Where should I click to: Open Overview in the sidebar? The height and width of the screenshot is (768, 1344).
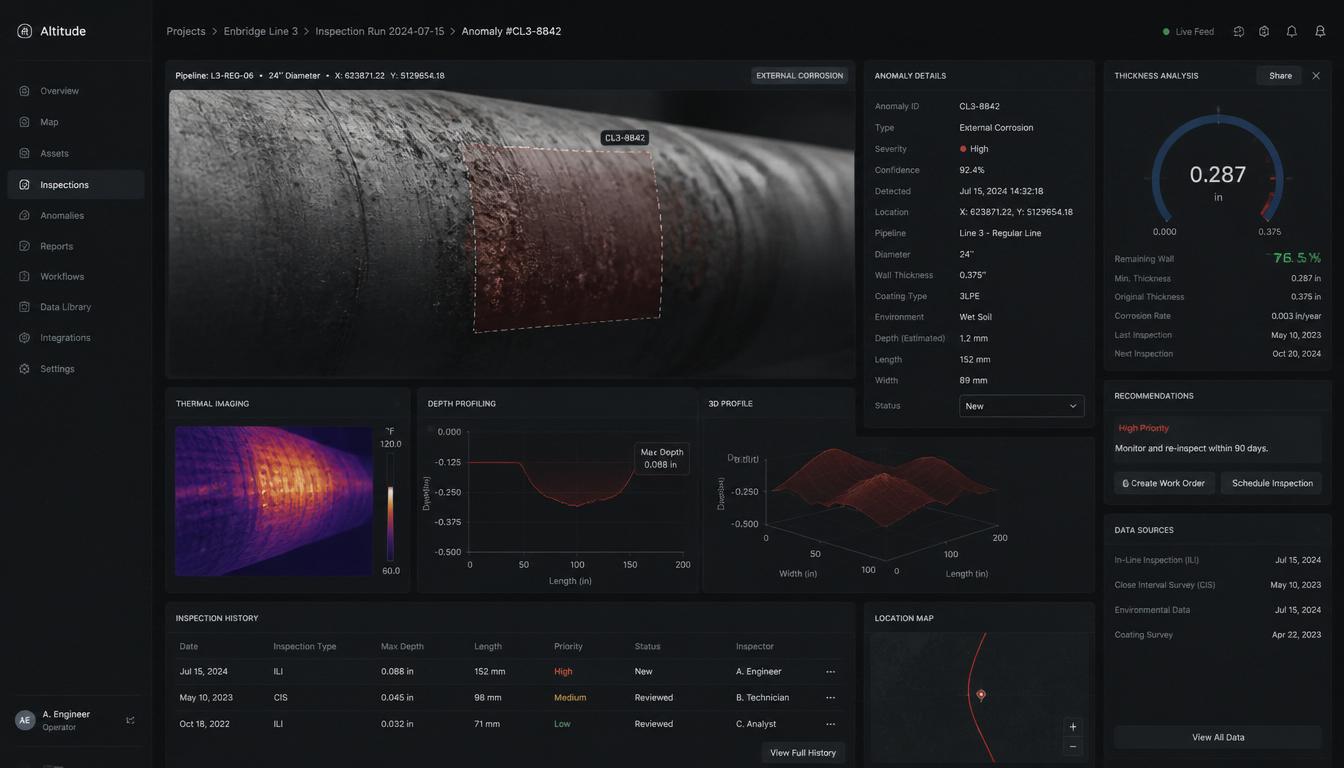click(76, 91)
